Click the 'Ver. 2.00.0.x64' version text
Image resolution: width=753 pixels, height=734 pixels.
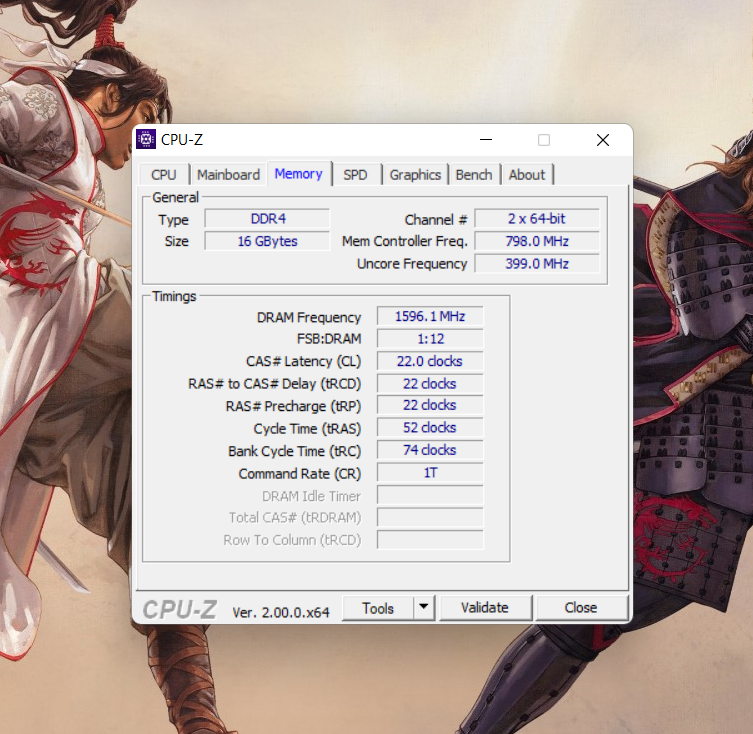click(x=281, y=612)
